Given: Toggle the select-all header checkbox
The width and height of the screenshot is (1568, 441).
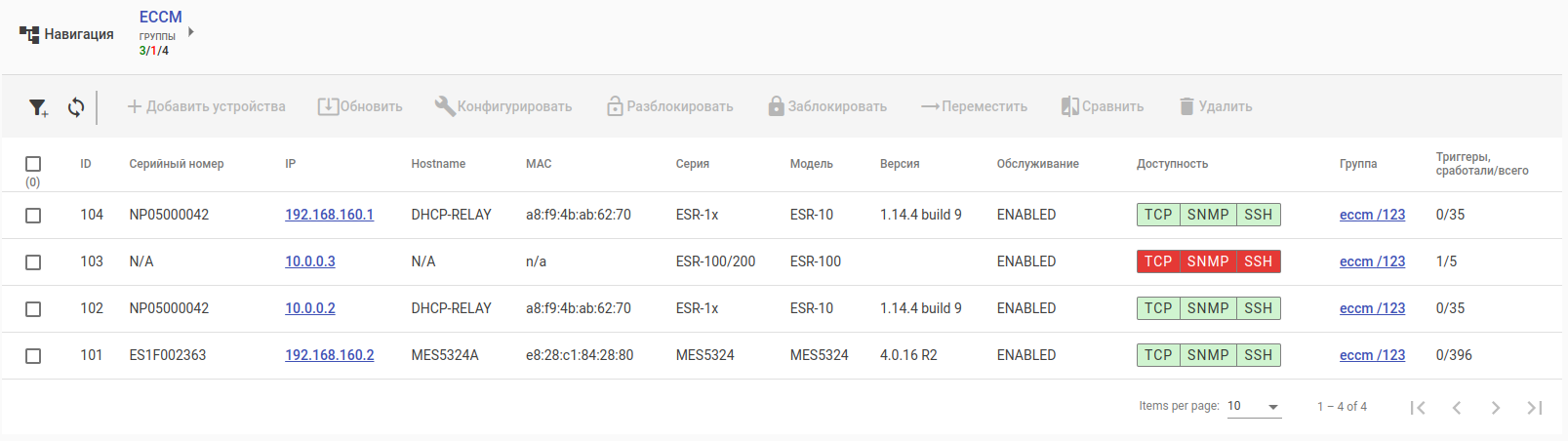Looking at the screenshot, I should click(33, 164).
